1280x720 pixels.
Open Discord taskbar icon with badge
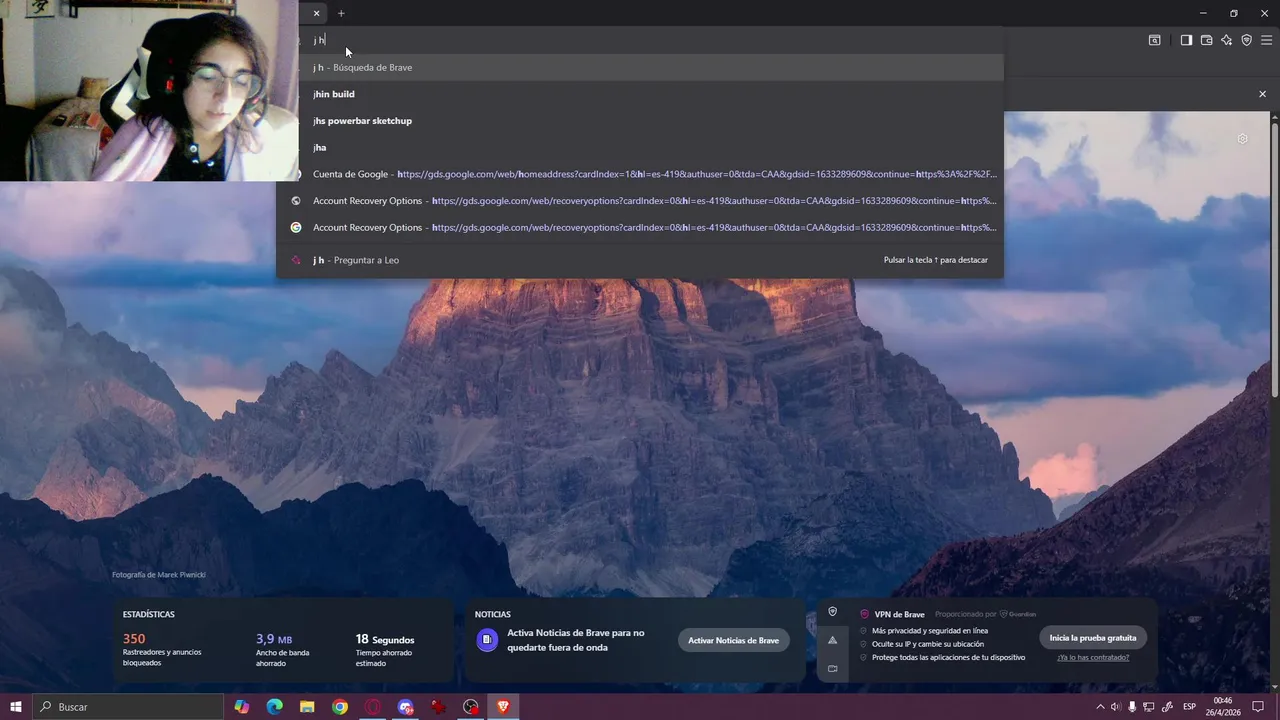406,707
